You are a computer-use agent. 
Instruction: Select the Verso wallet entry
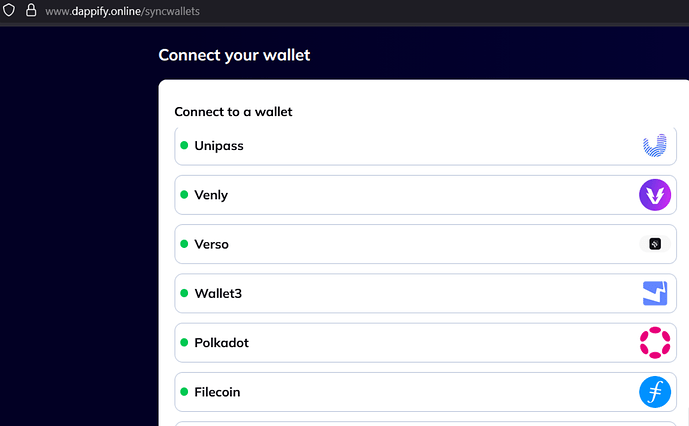pos(400,244)
